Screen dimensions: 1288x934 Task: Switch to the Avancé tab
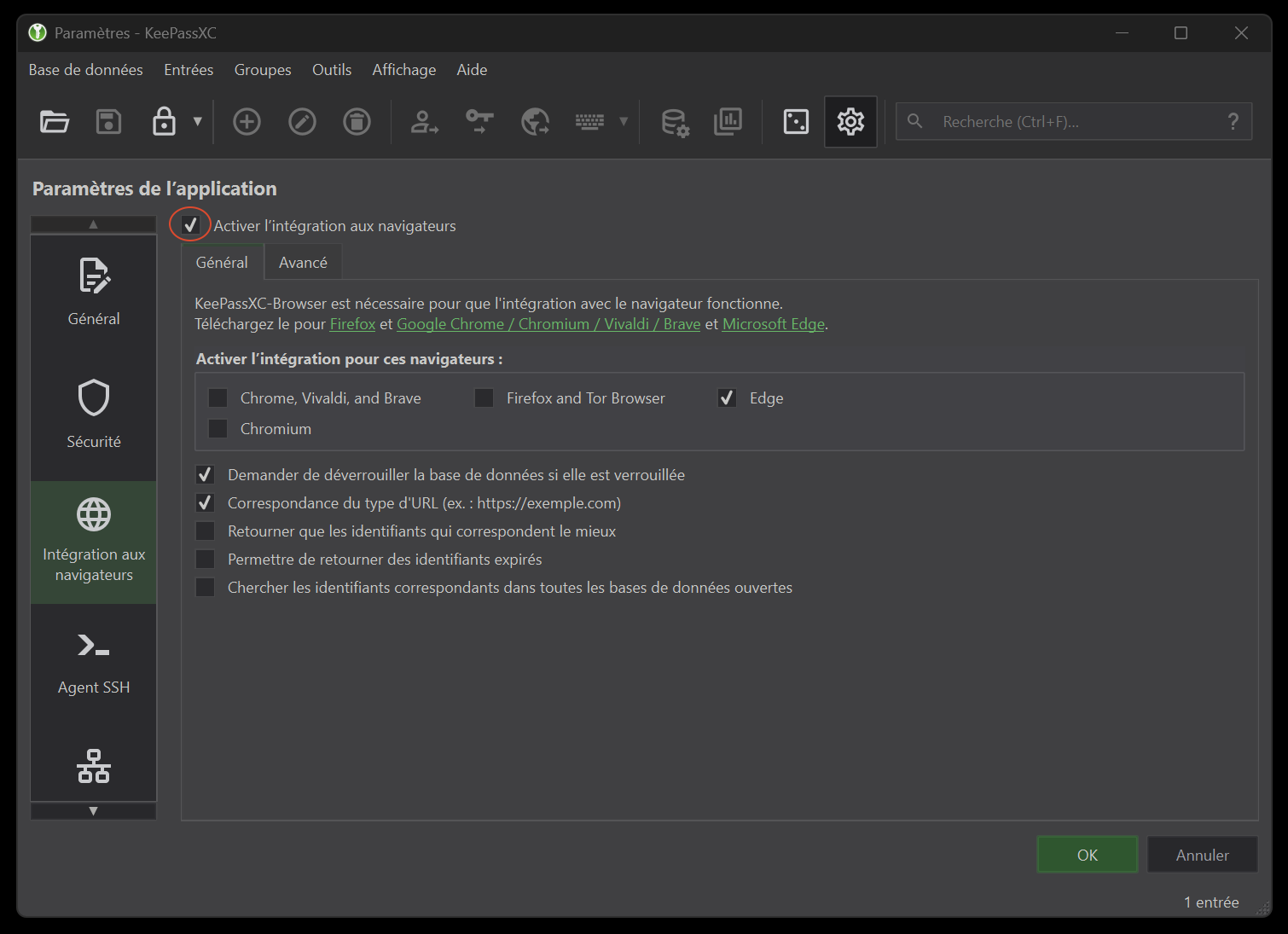coord(303,263)
